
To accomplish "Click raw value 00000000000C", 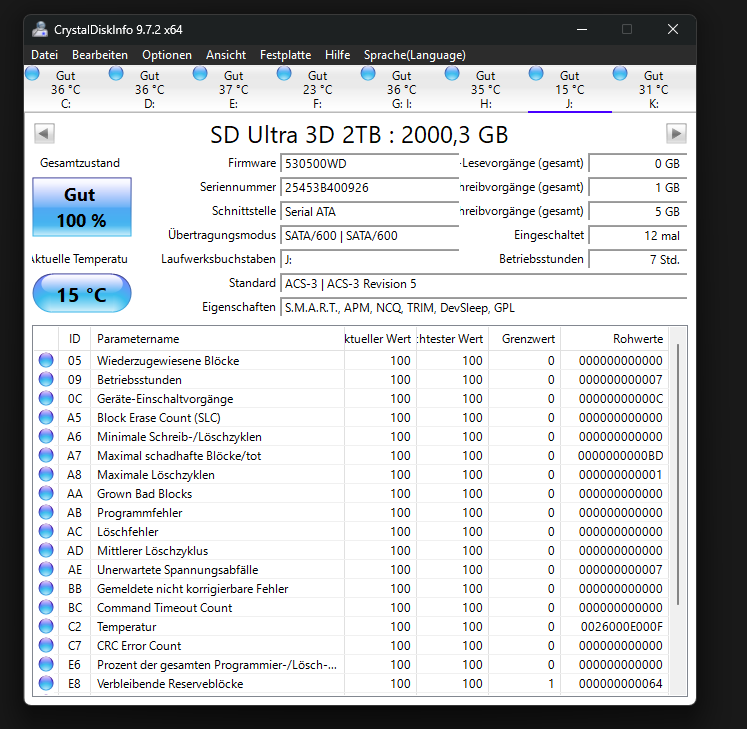I will pyautogui.click(x=620, y=398).
